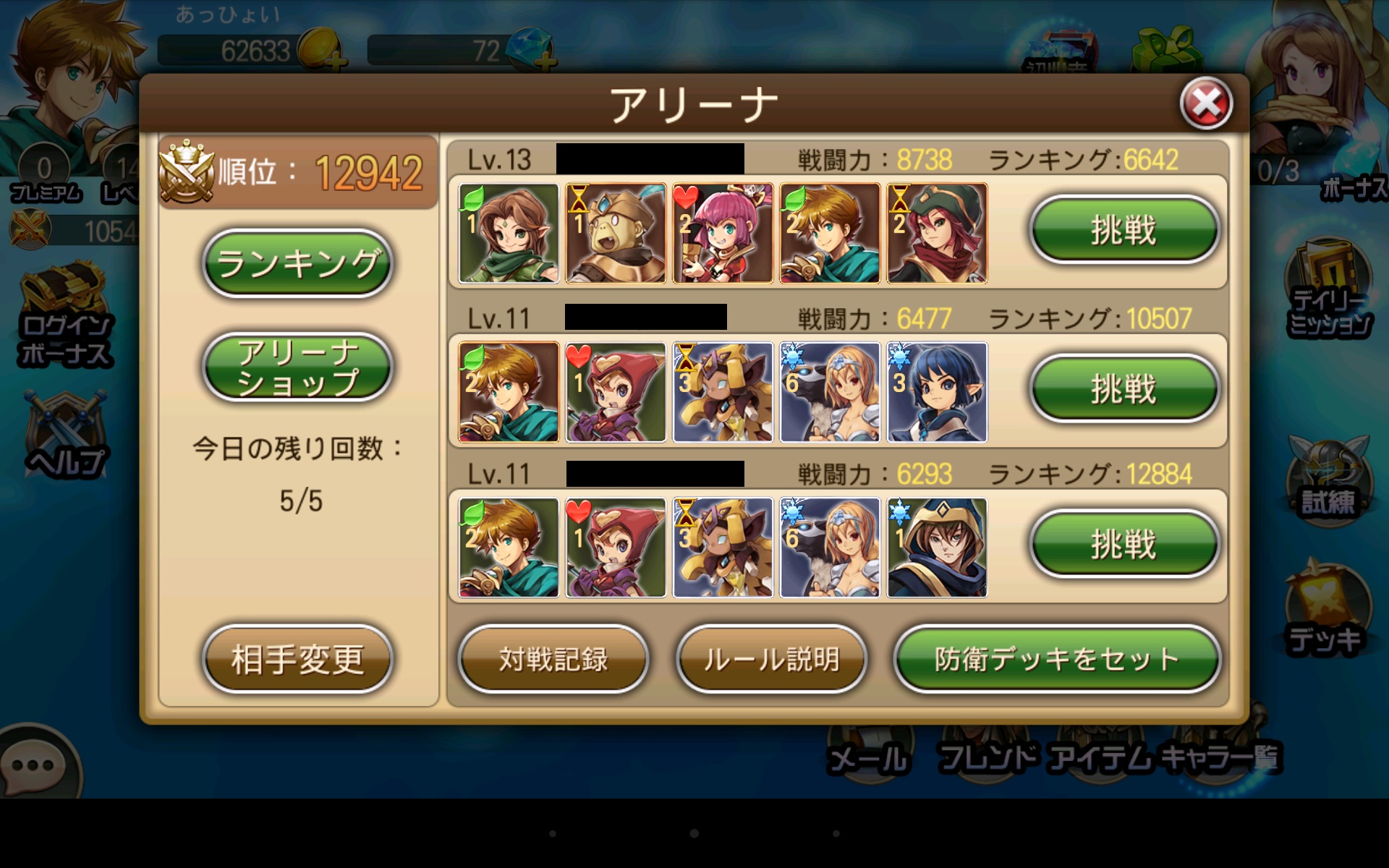Image resolution: width=1389 pixels, height=868 pixels.
Task: Open the ログインボーナス treasure chest
Action: pyautogui.click(x=64, y=317)
